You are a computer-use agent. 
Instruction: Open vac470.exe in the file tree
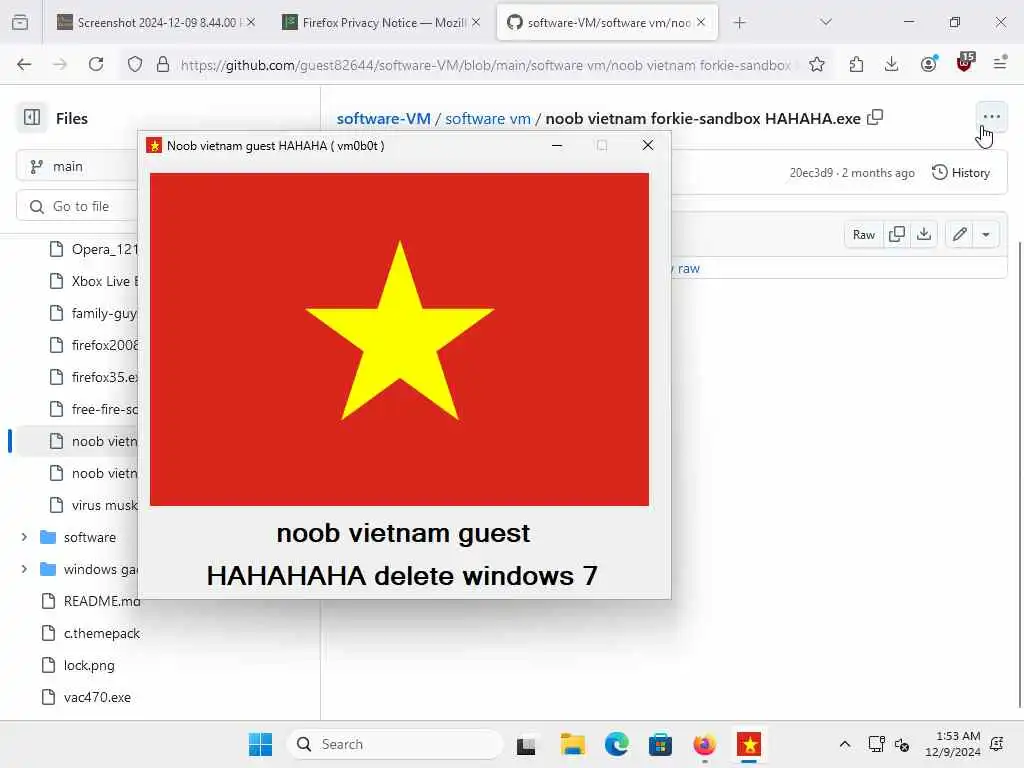tap(85, 697)
